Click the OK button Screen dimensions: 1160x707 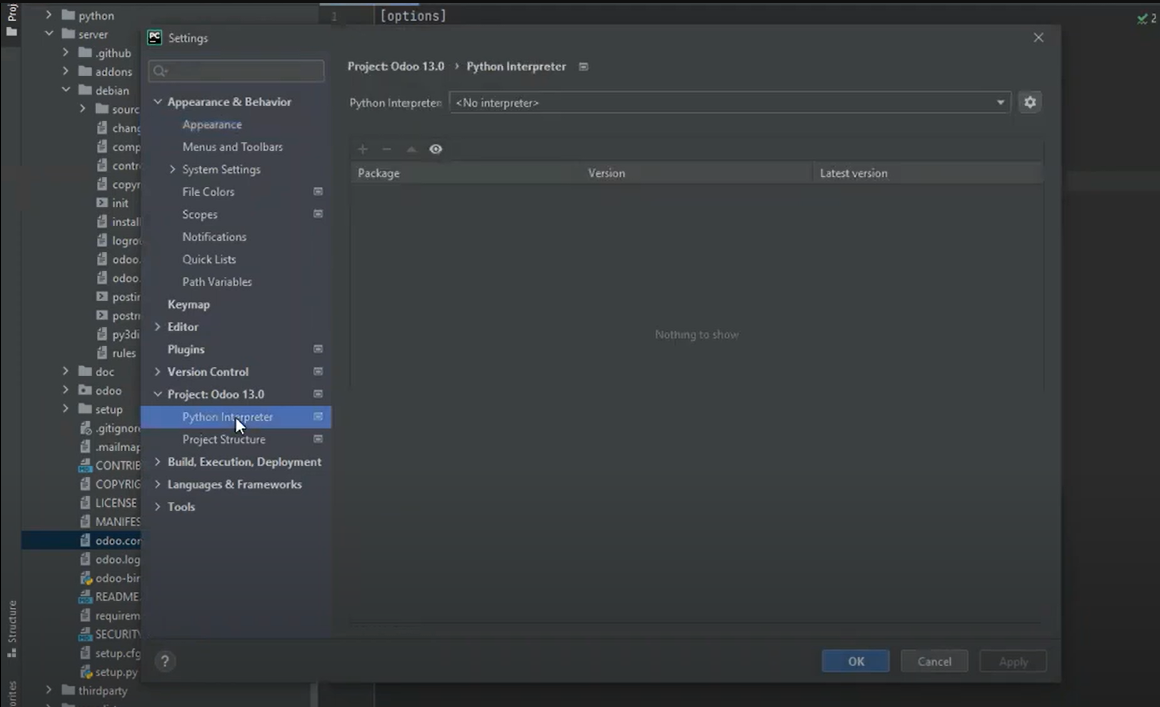(x=855, y=661)
